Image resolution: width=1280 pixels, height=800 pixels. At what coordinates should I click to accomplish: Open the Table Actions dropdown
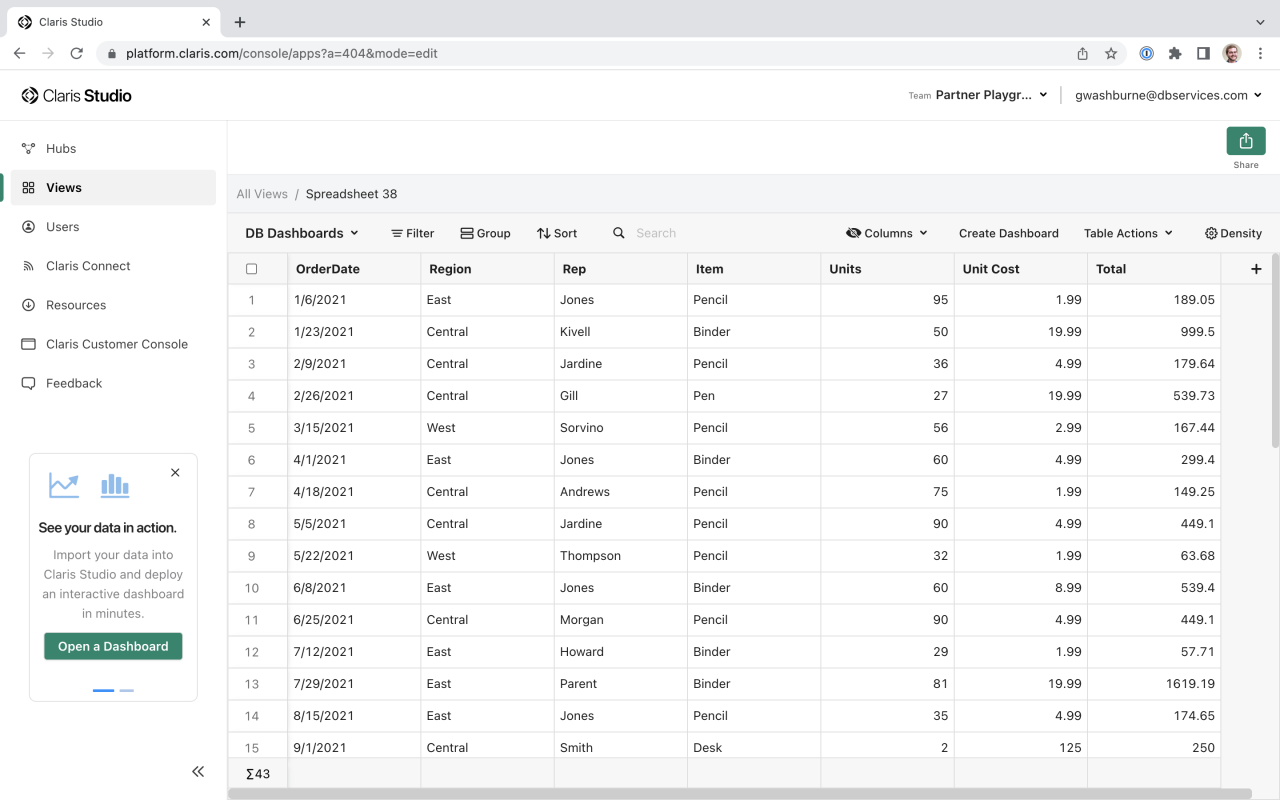coord(1128,233)
